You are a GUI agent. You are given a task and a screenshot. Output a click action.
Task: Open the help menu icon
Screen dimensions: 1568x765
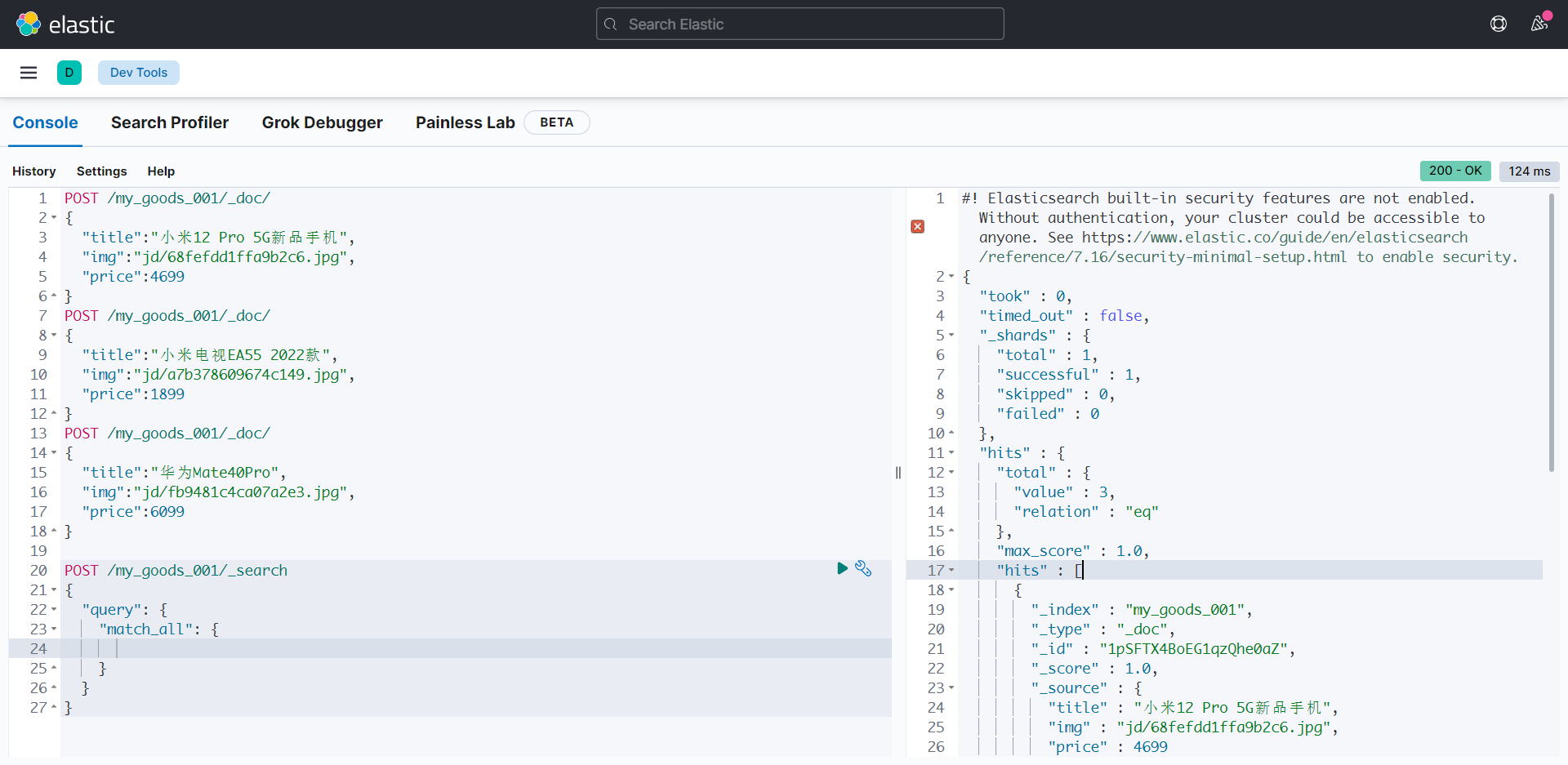pyautogui.click(x=1499, y=24)
